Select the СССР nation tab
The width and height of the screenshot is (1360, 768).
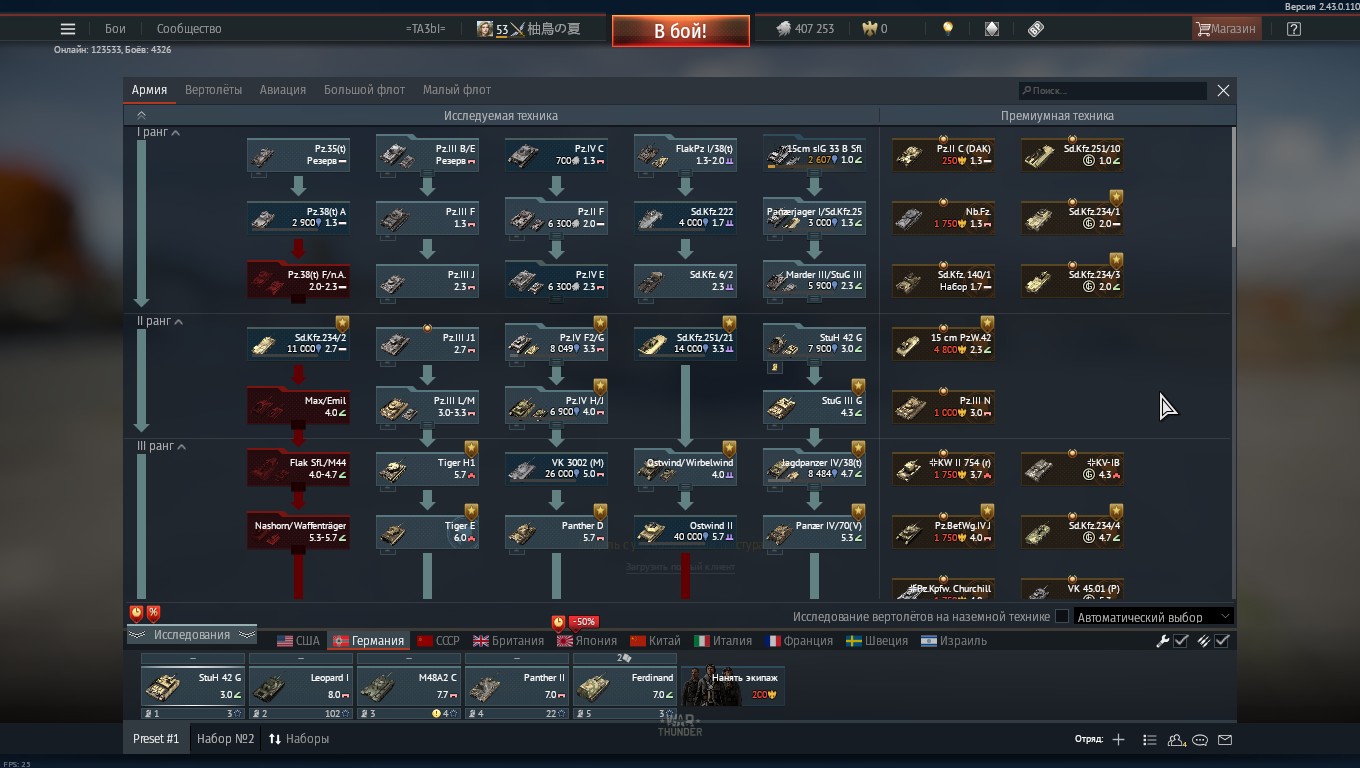point(438,641)
